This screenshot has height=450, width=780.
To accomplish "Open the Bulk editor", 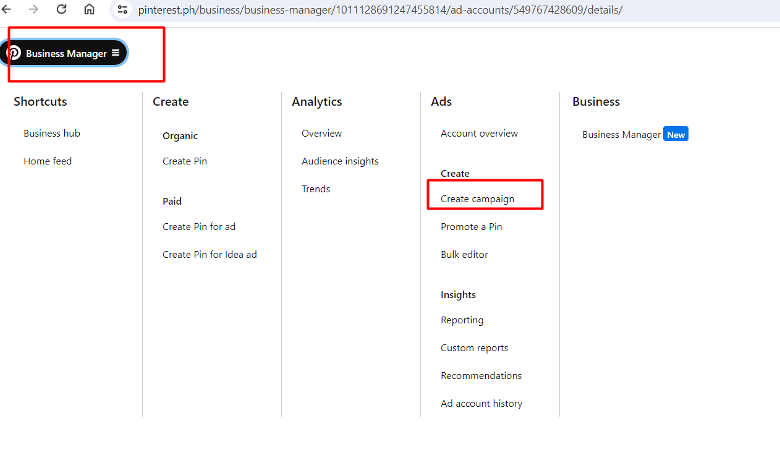I will pyautogui.click(x=464, y=255).
